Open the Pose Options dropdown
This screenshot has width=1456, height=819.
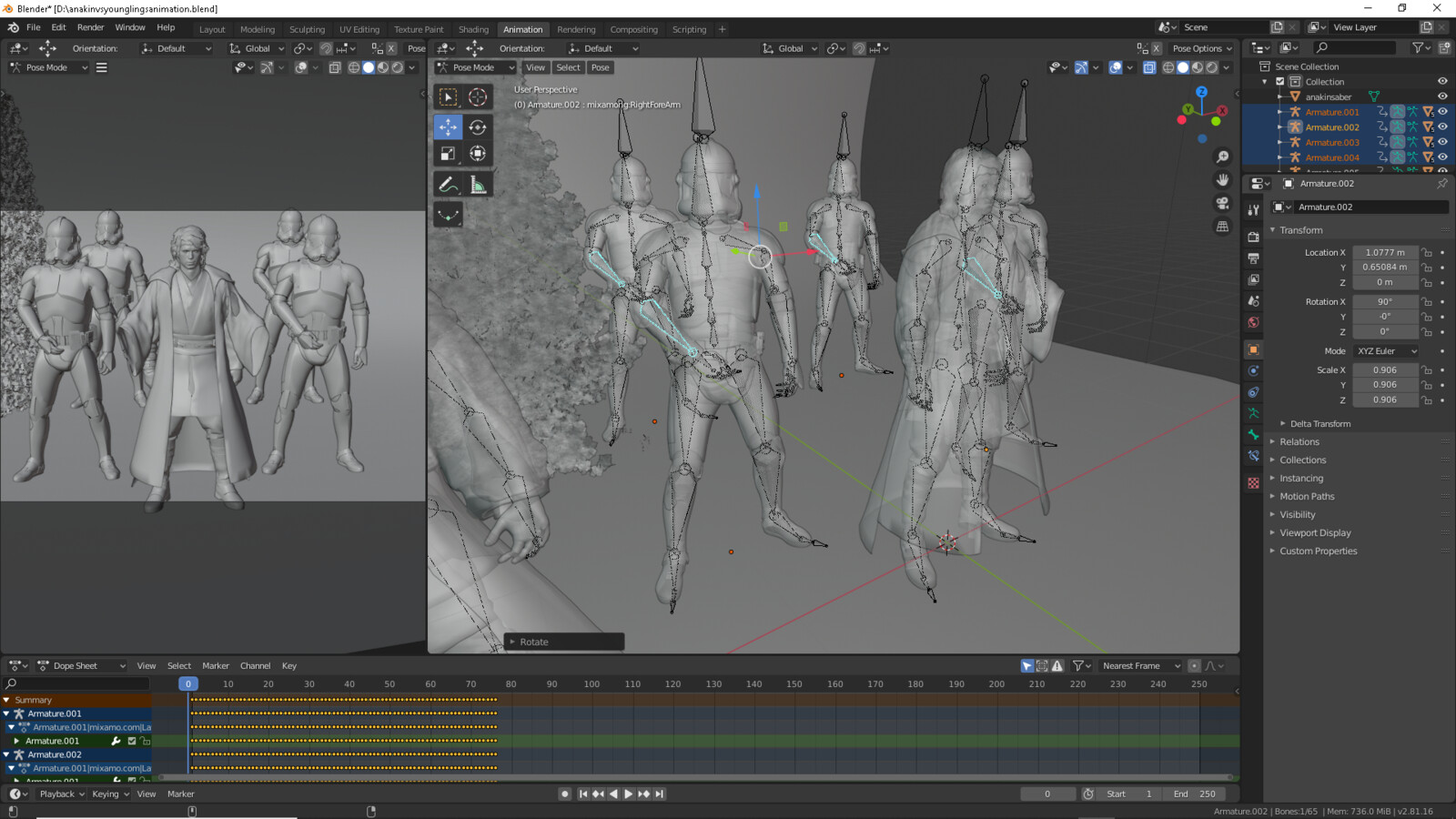click(x=1202, y=48)
